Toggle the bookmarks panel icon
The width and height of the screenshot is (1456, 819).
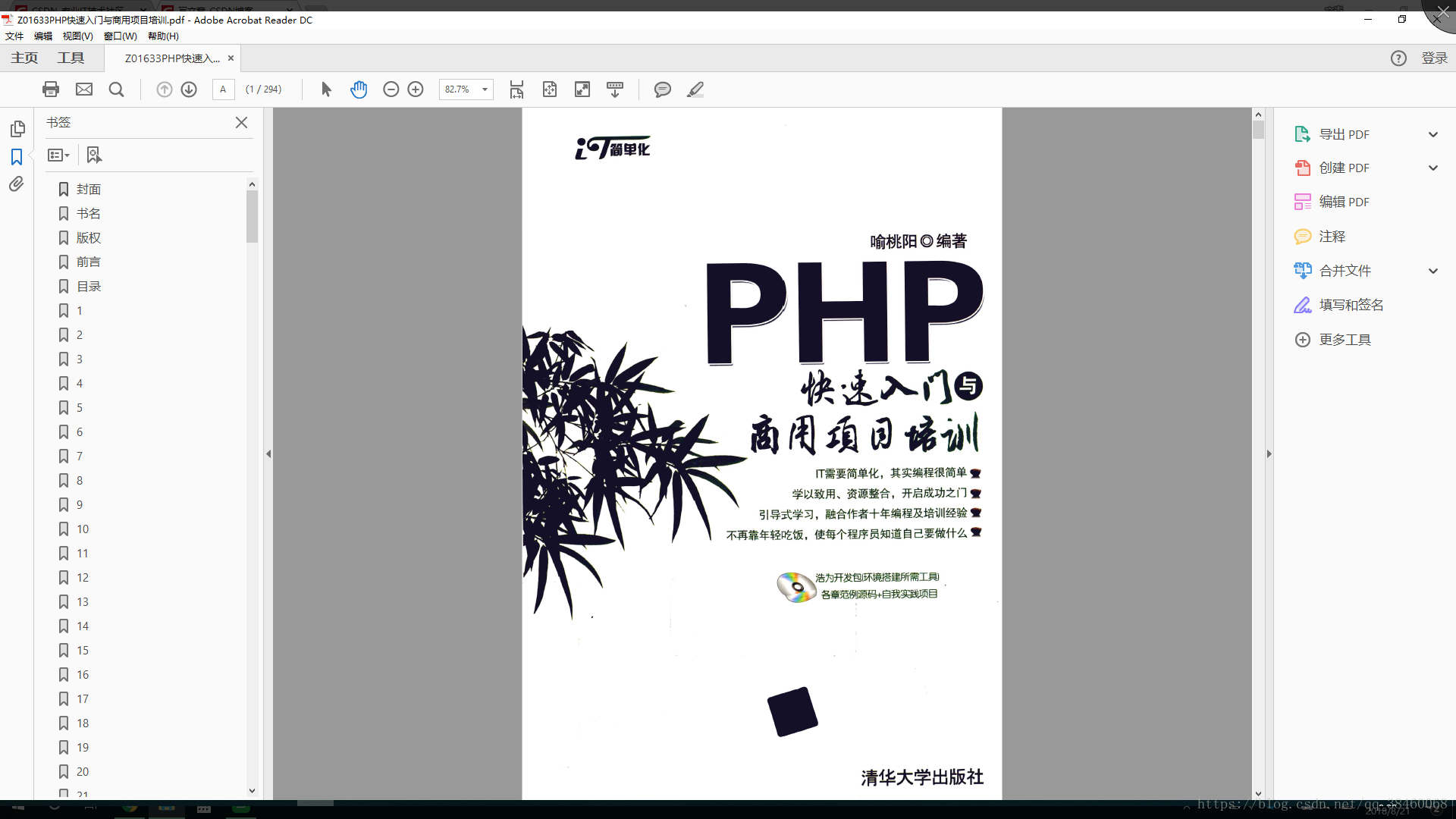17,157
